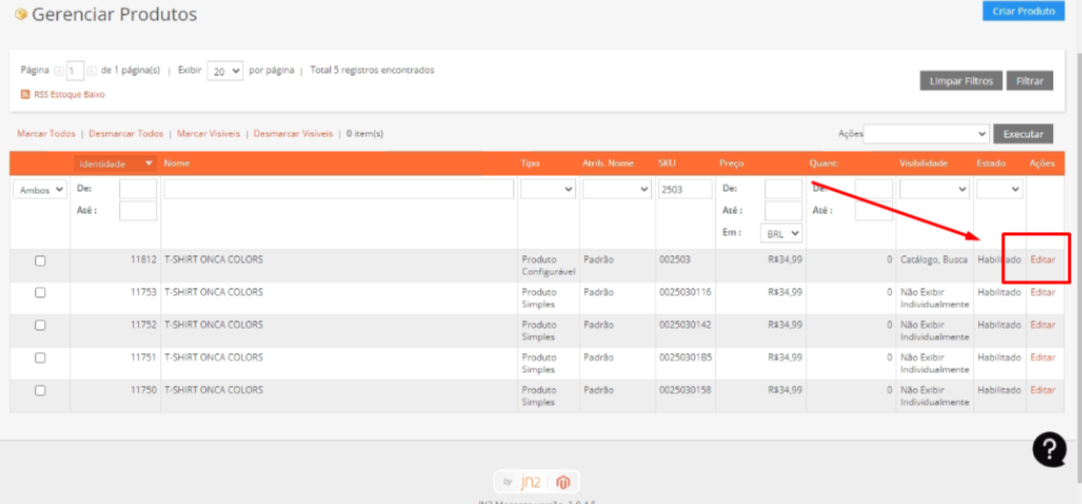Sort by the Preço column header
Image resolution: width=1082 pixels, height=504 pixels.
[x=731, y=164]
